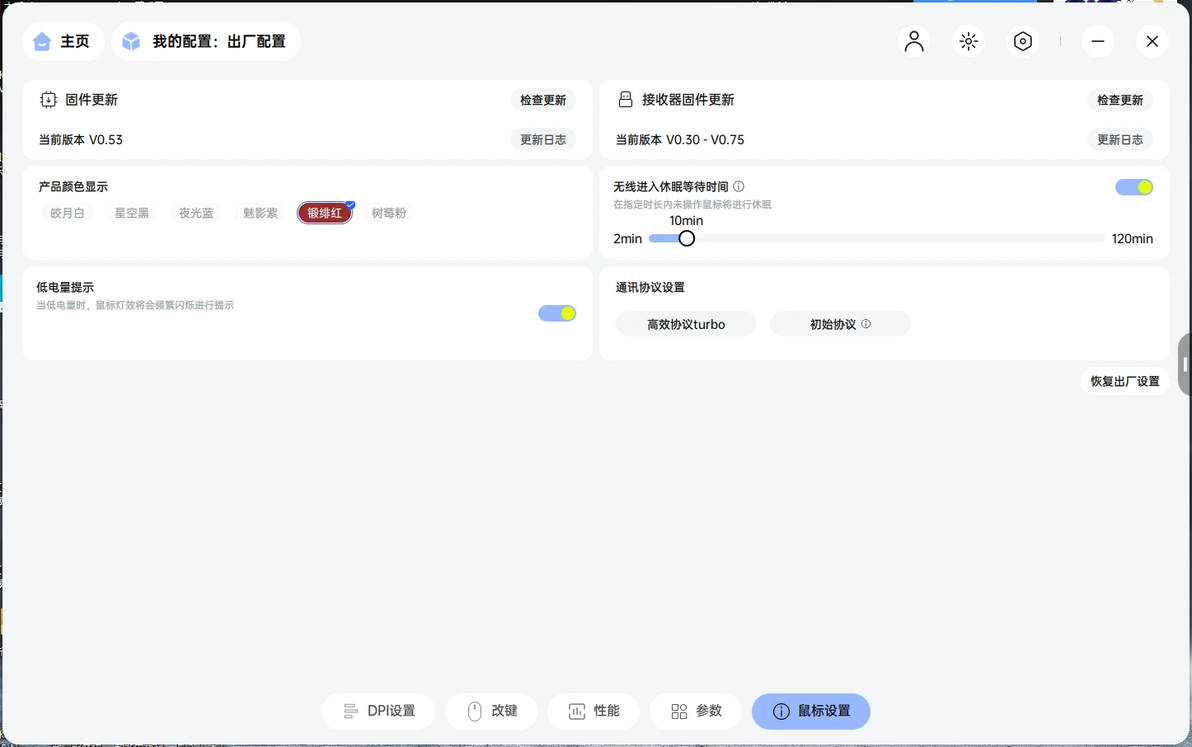Click the sleep time slider handle at 10min

(x=686, y=239)
